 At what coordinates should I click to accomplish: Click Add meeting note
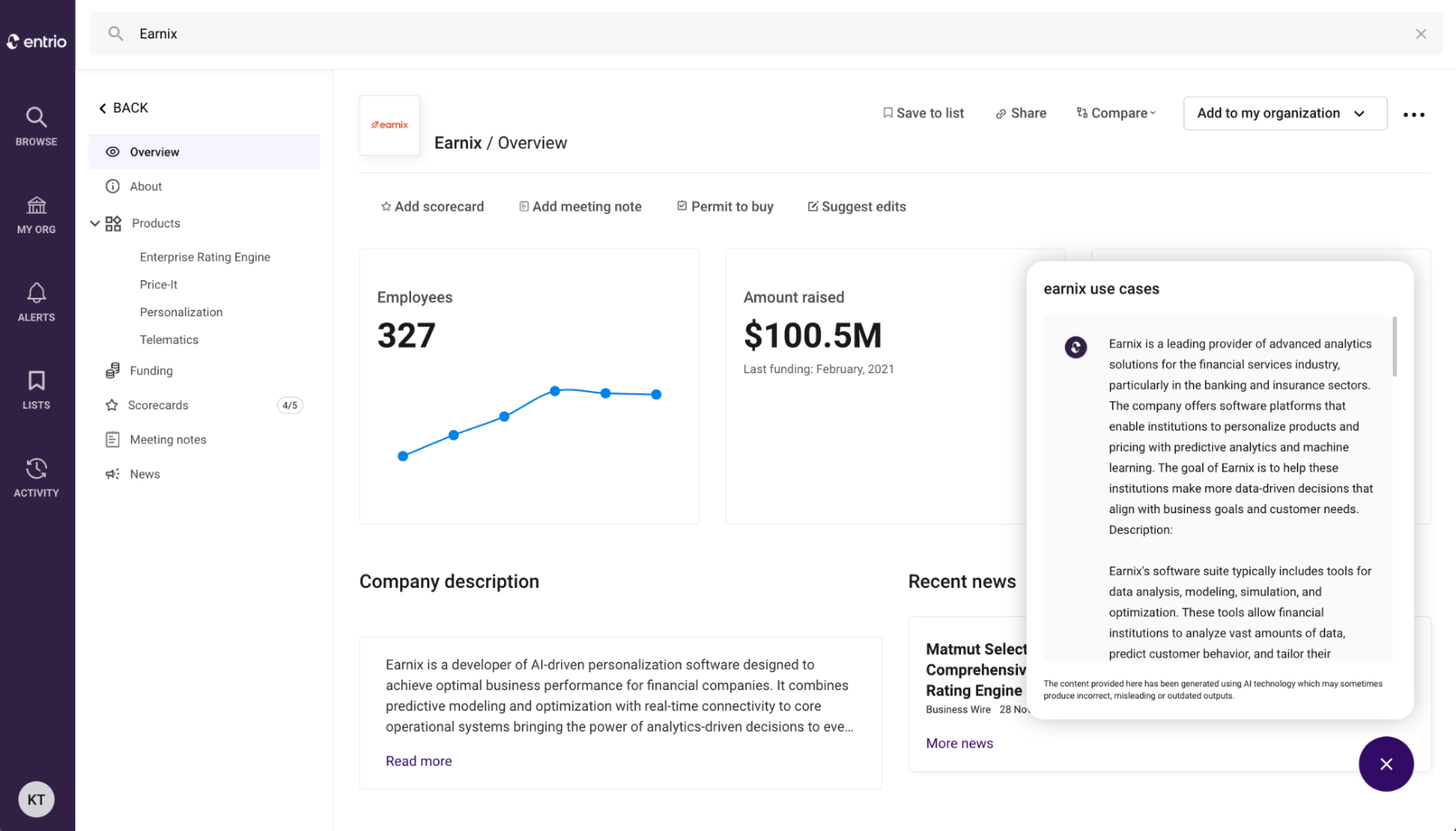(x=580, y=206)
